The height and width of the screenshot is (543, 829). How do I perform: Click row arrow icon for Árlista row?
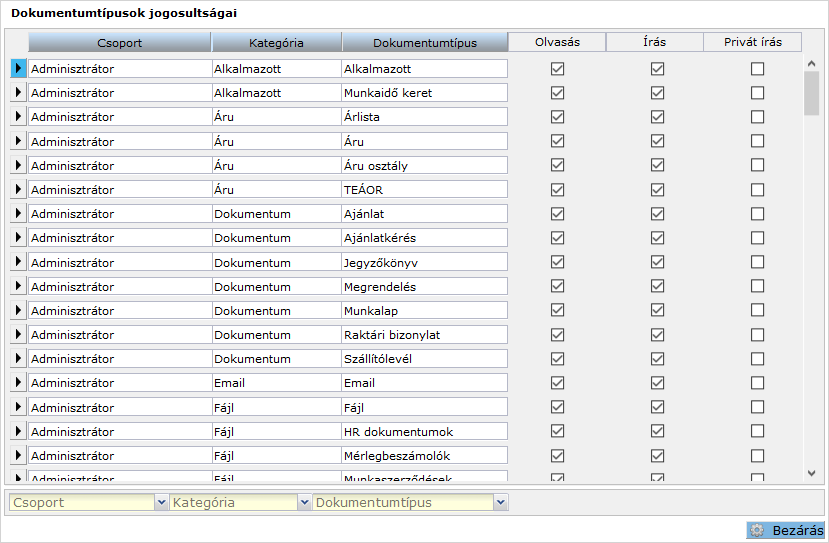click(18, 117)
